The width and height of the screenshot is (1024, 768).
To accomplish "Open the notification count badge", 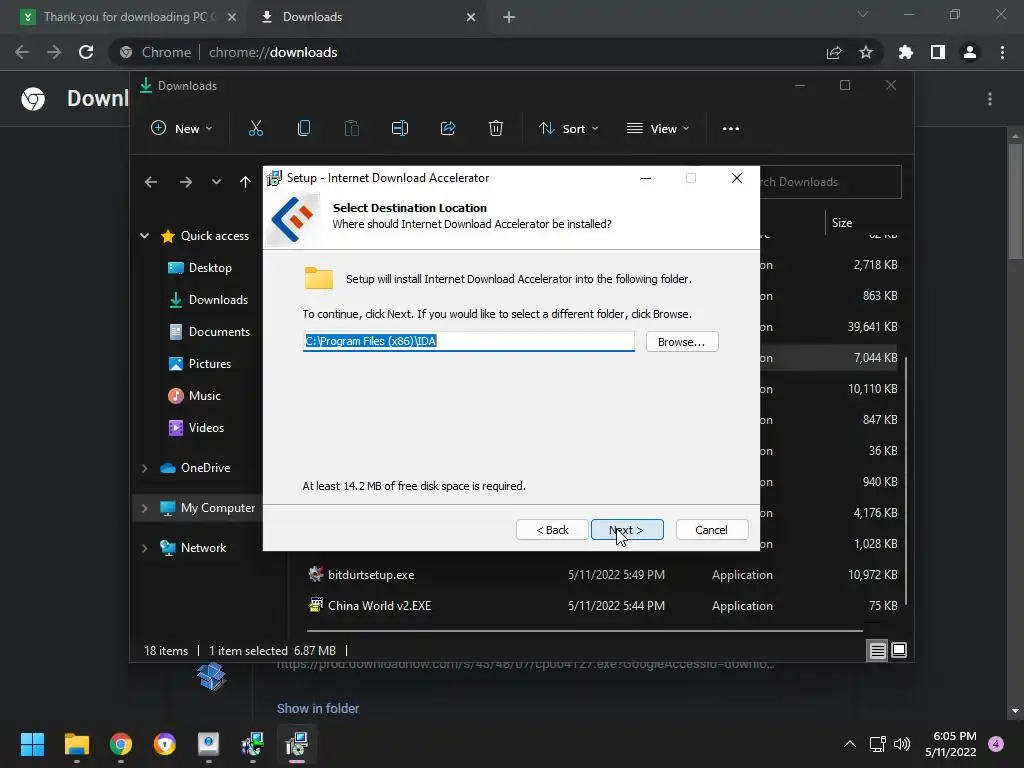I will pyautogui.click(x=996, y=744).
